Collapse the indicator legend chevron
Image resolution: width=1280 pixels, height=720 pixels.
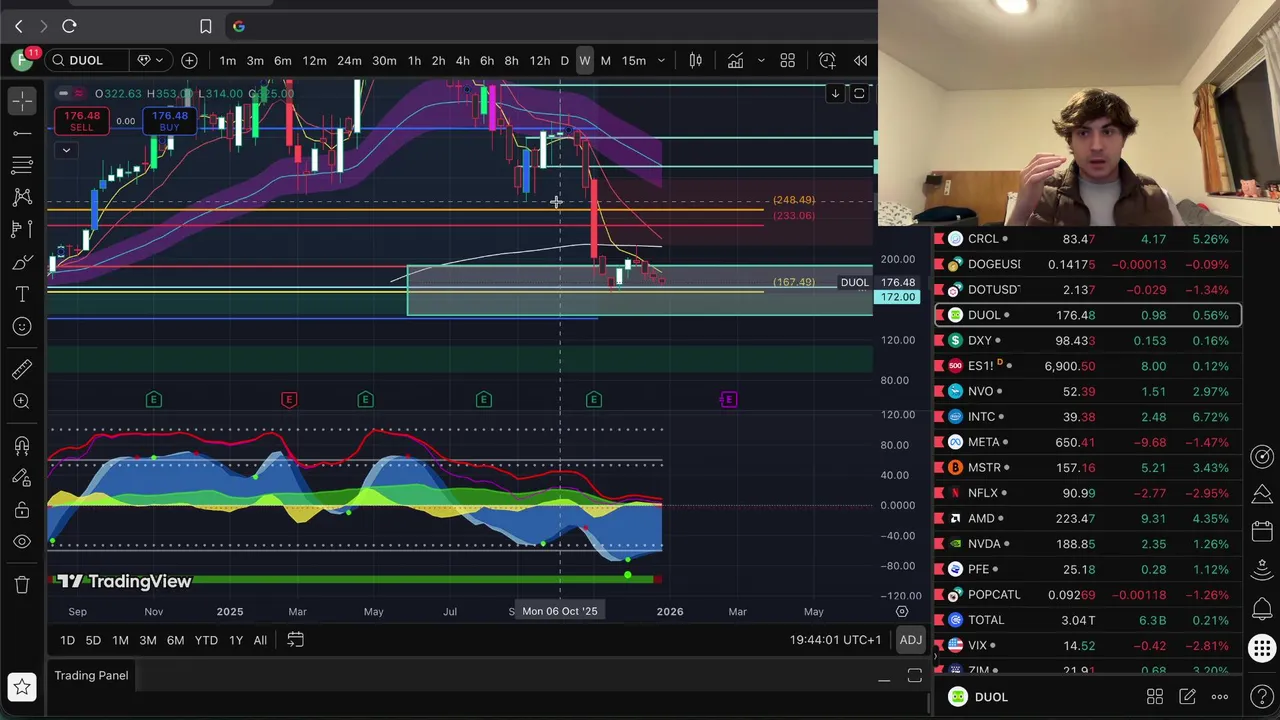pyautogui.click(x=66, y=151)
